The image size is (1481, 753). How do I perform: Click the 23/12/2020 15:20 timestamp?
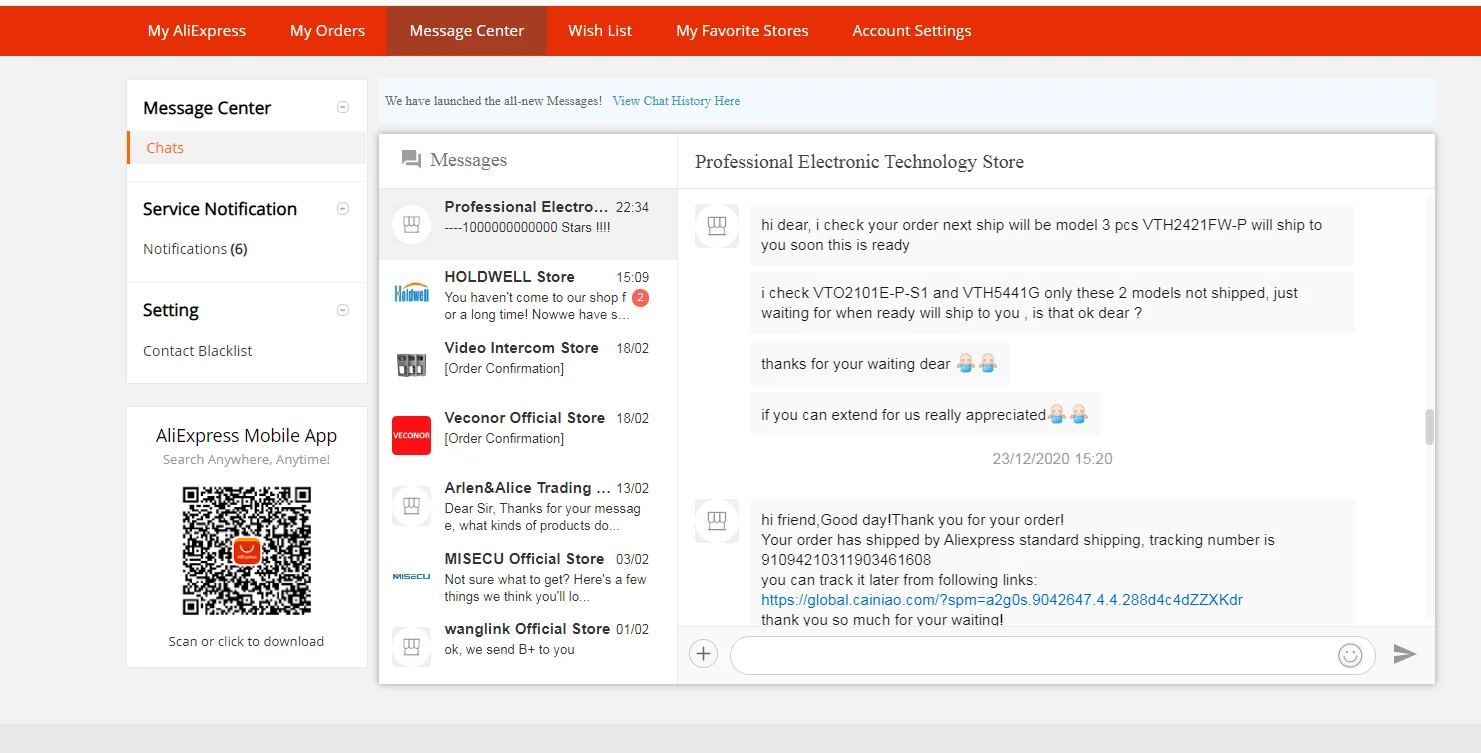pos(1052,459)
